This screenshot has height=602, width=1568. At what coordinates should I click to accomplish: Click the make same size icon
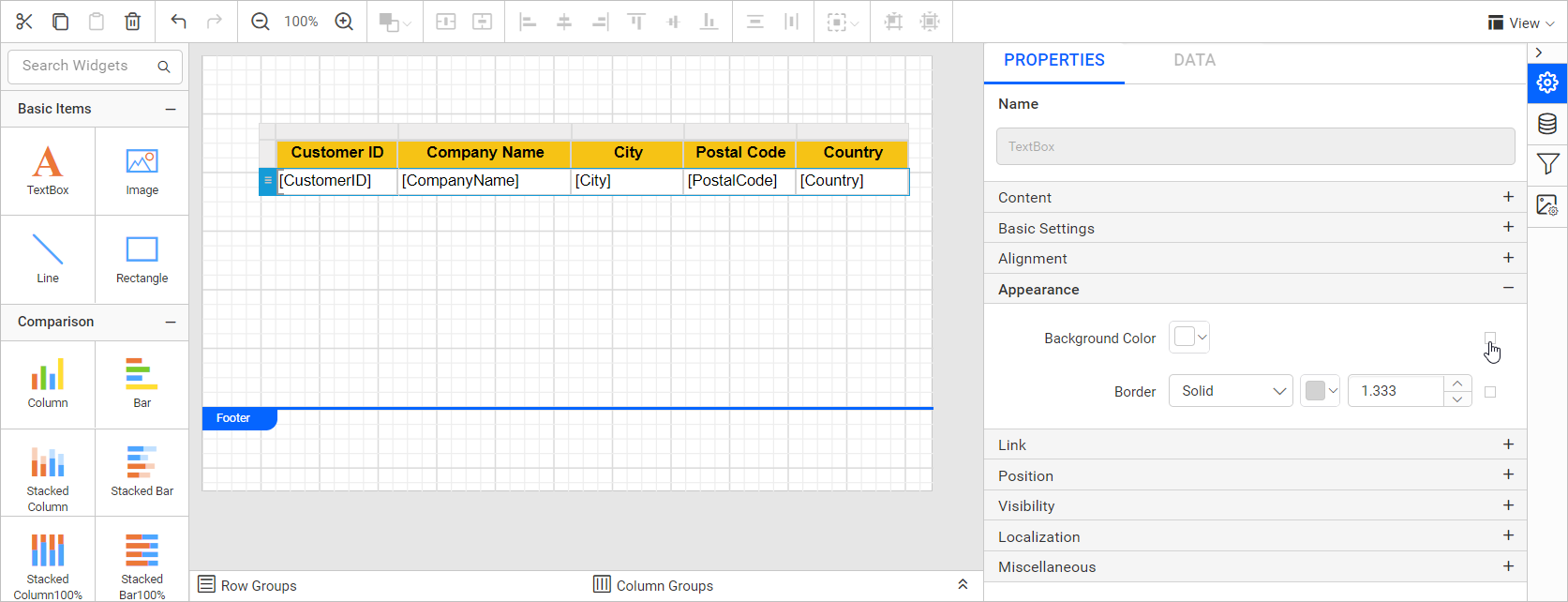(x=930, y=22)
